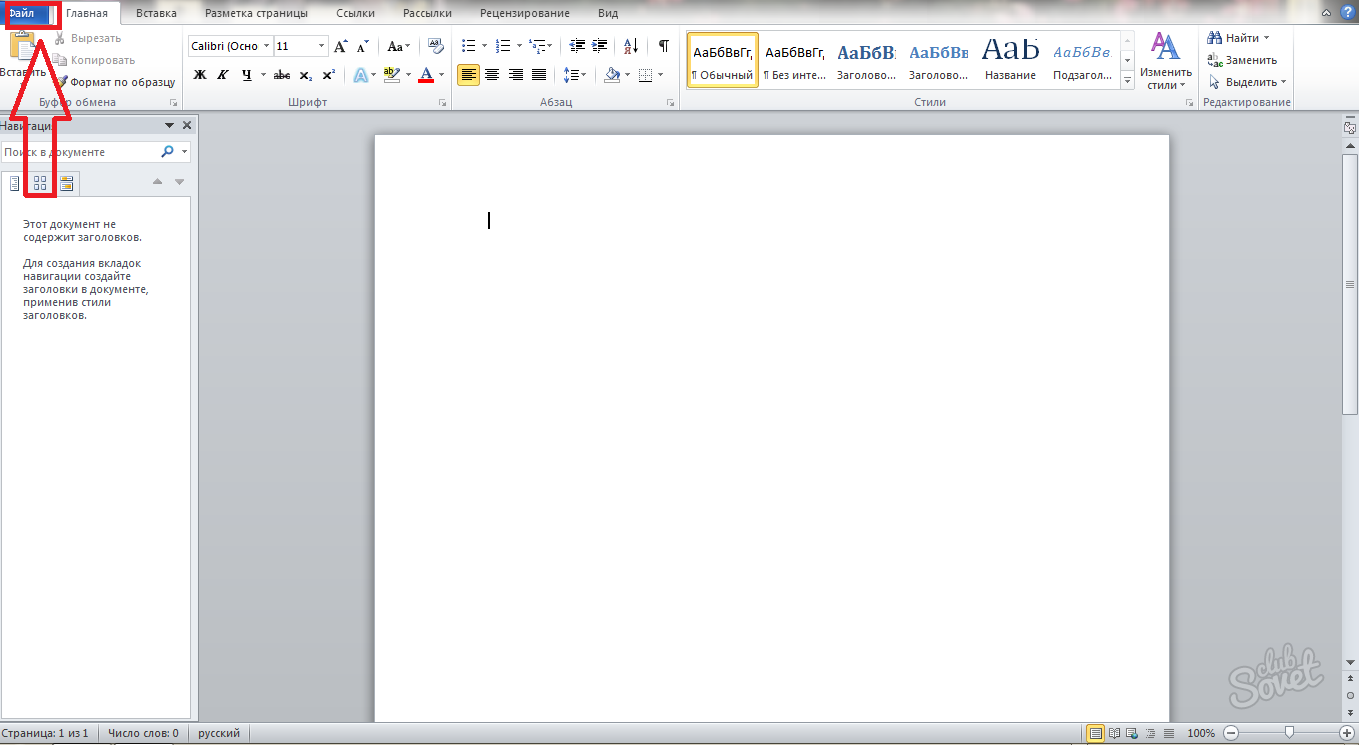Click the grow font size icon

tap(341, 46)
